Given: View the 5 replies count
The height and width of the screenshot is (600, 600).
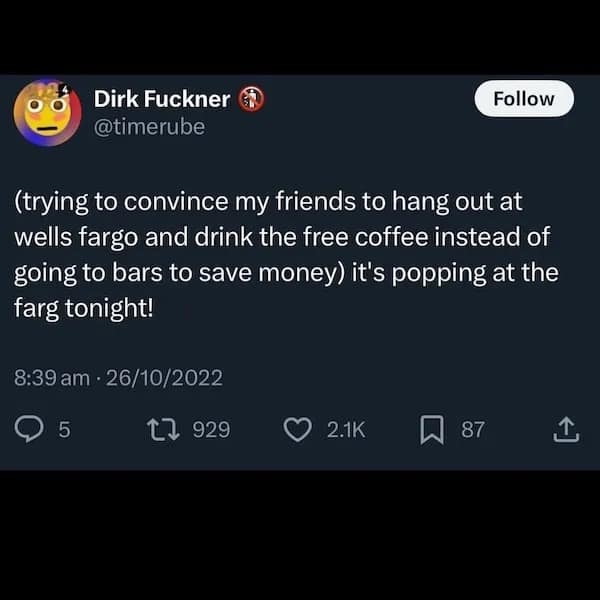Looking at the screenshot, I should click(x=64, y=429).
